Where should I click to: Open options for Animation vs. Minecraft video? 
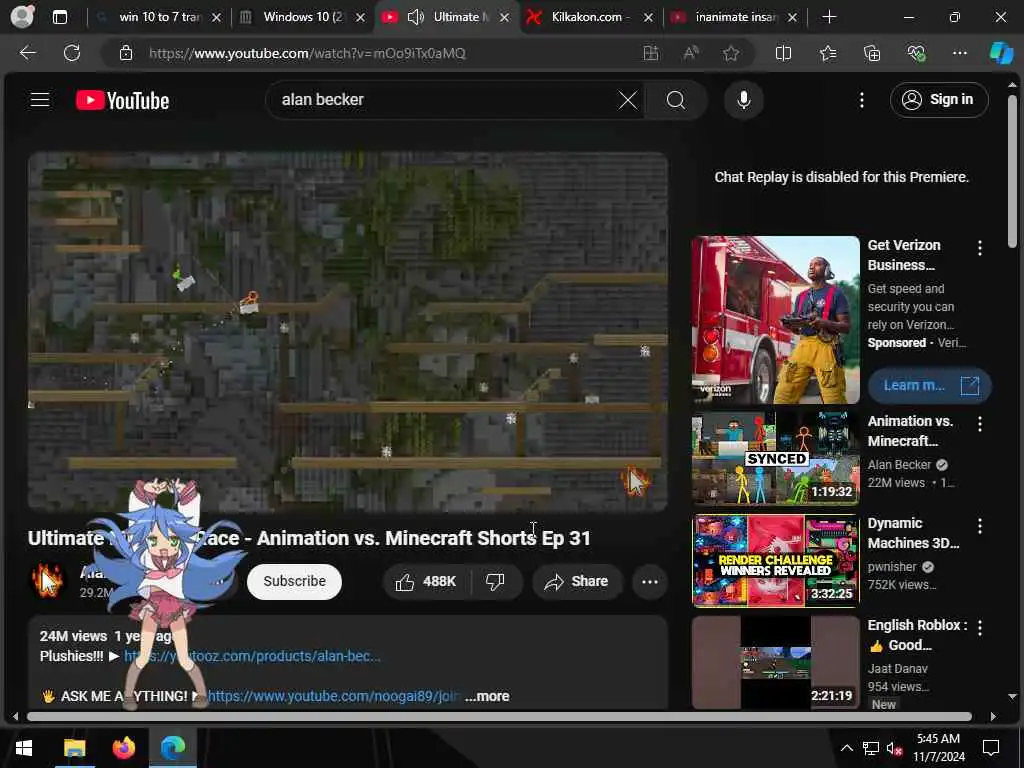pyautogui.click(x=980, y=424)
